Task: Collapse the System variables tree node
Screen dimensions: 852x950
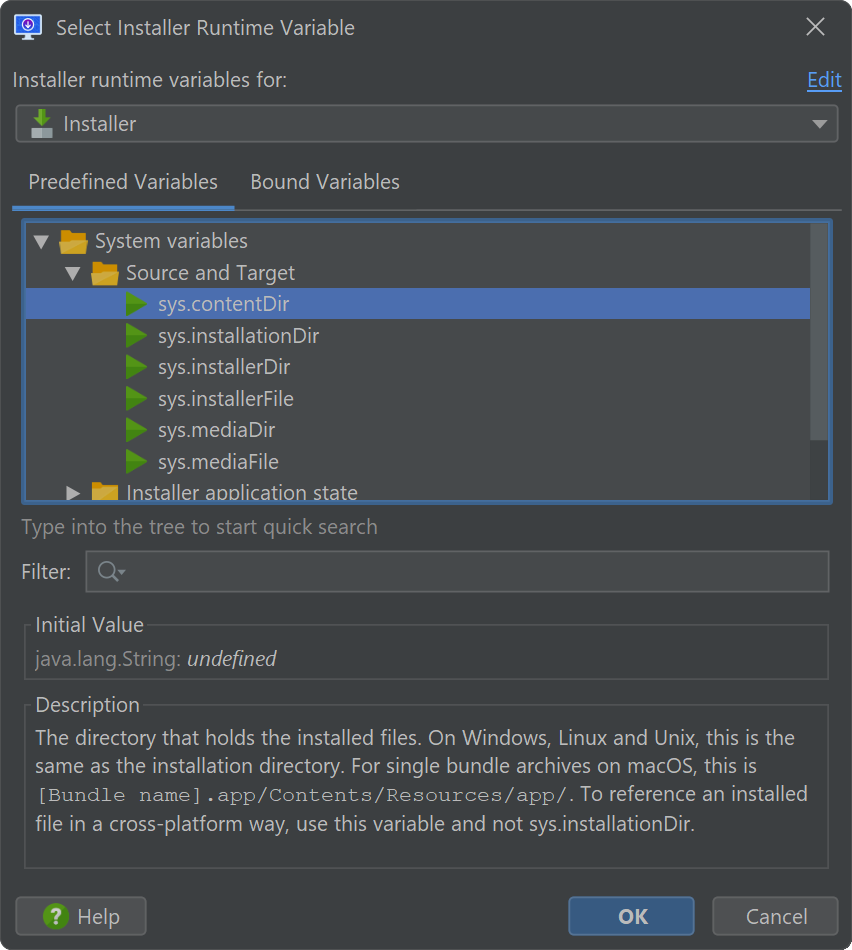Action: [41, 242]
